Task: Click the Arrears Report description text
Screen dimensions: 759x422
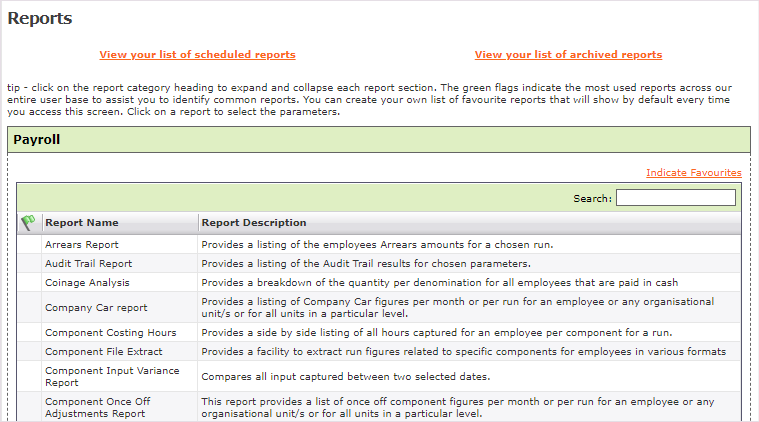Action: pyautogui.click(x=377, y=245)
